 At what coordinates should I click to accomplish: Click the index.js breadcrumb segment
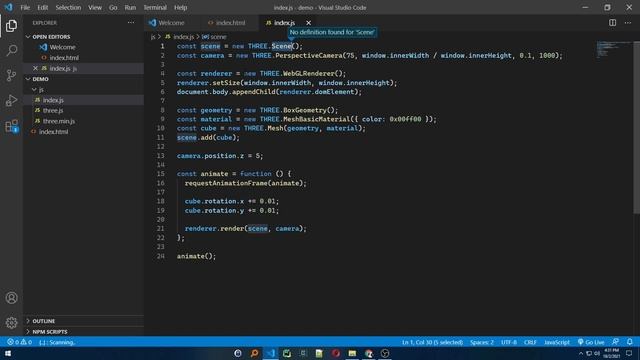[x=183, y=37]
